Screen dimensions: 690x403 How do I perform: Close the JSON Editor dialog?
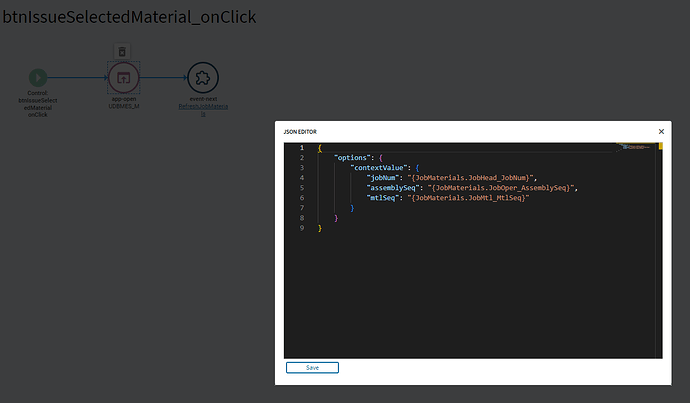(661, 132)
